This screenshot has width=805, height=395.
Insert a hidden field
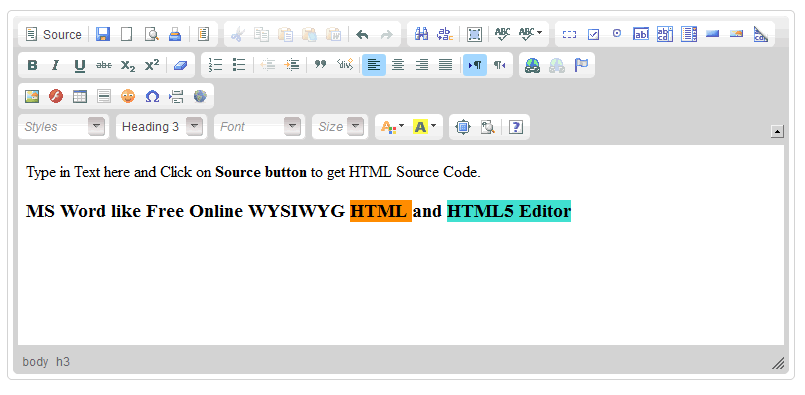click(760, 34)
